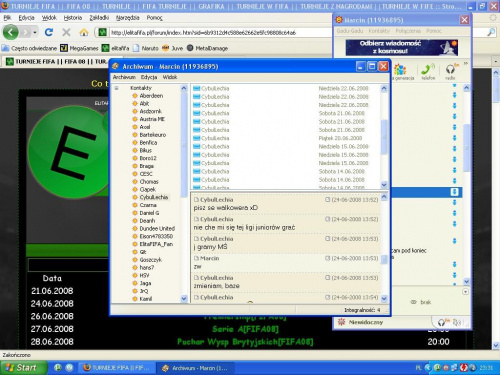Click Marcin message 'zw'
500x375 pixels.
[197, 267]
